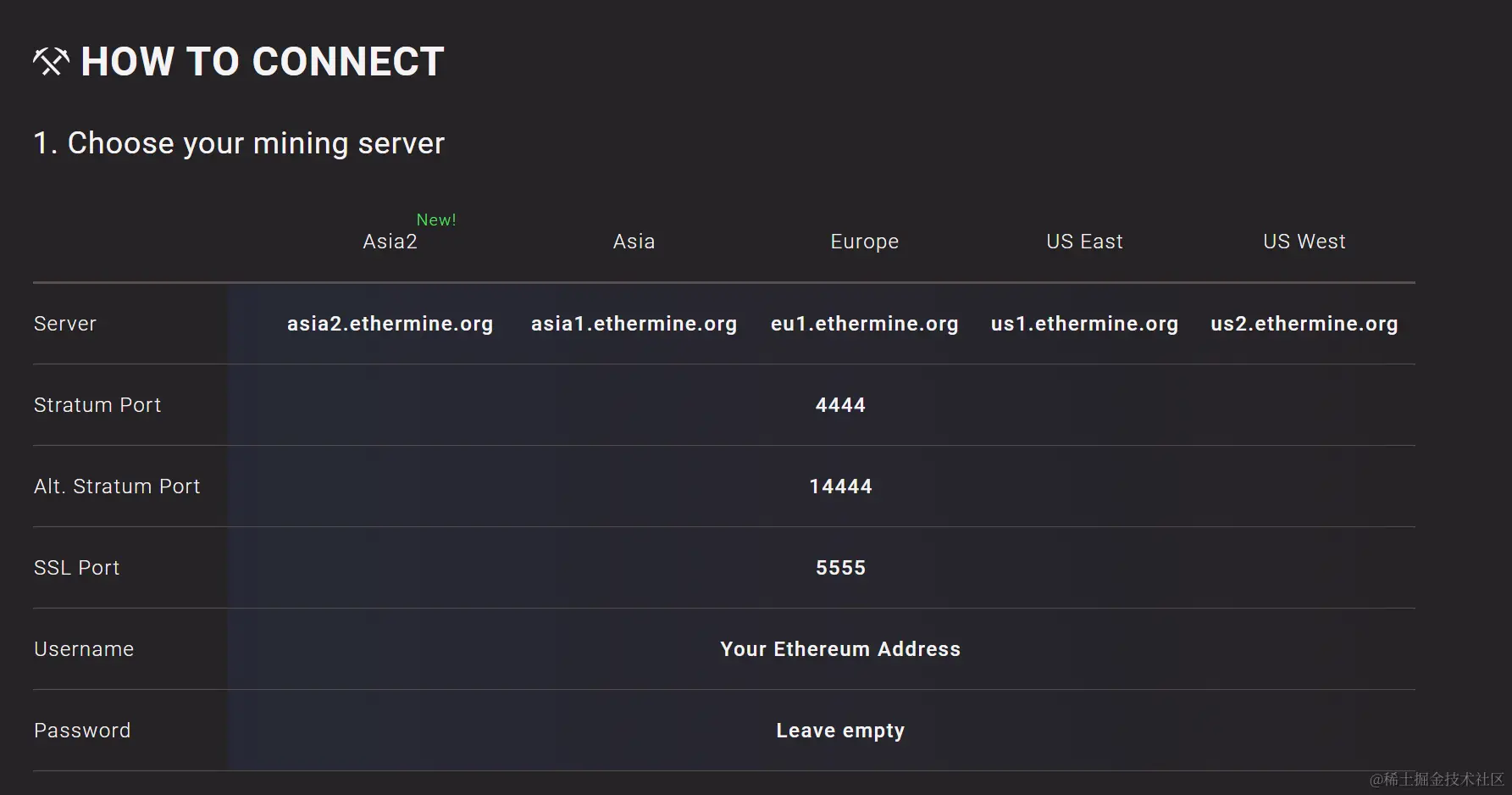Click the us2.ethermine.org server address
Viewport: 1512px width, 795px height.
1304,324
